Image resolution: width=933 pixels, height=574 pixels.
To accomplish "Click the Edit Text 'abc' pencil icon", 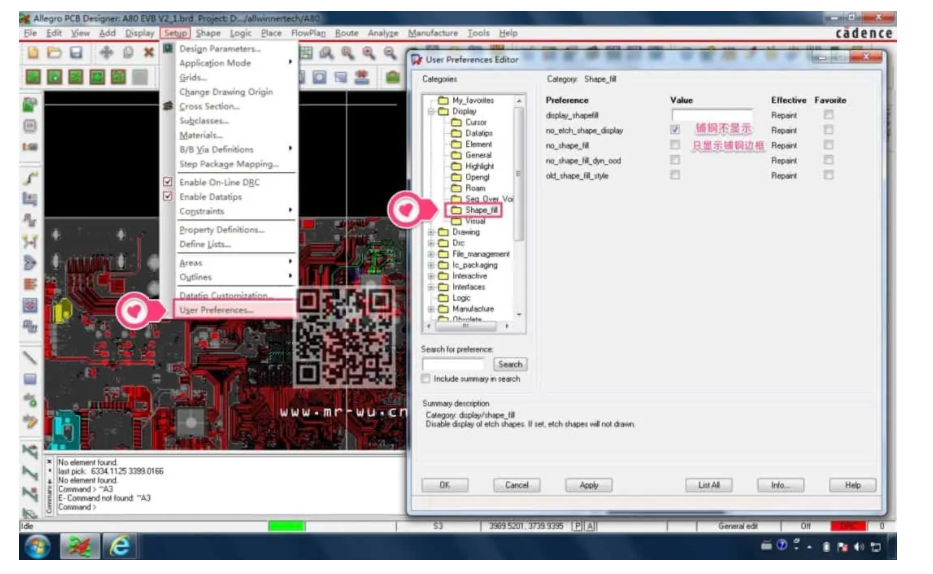I will [30, 422].
